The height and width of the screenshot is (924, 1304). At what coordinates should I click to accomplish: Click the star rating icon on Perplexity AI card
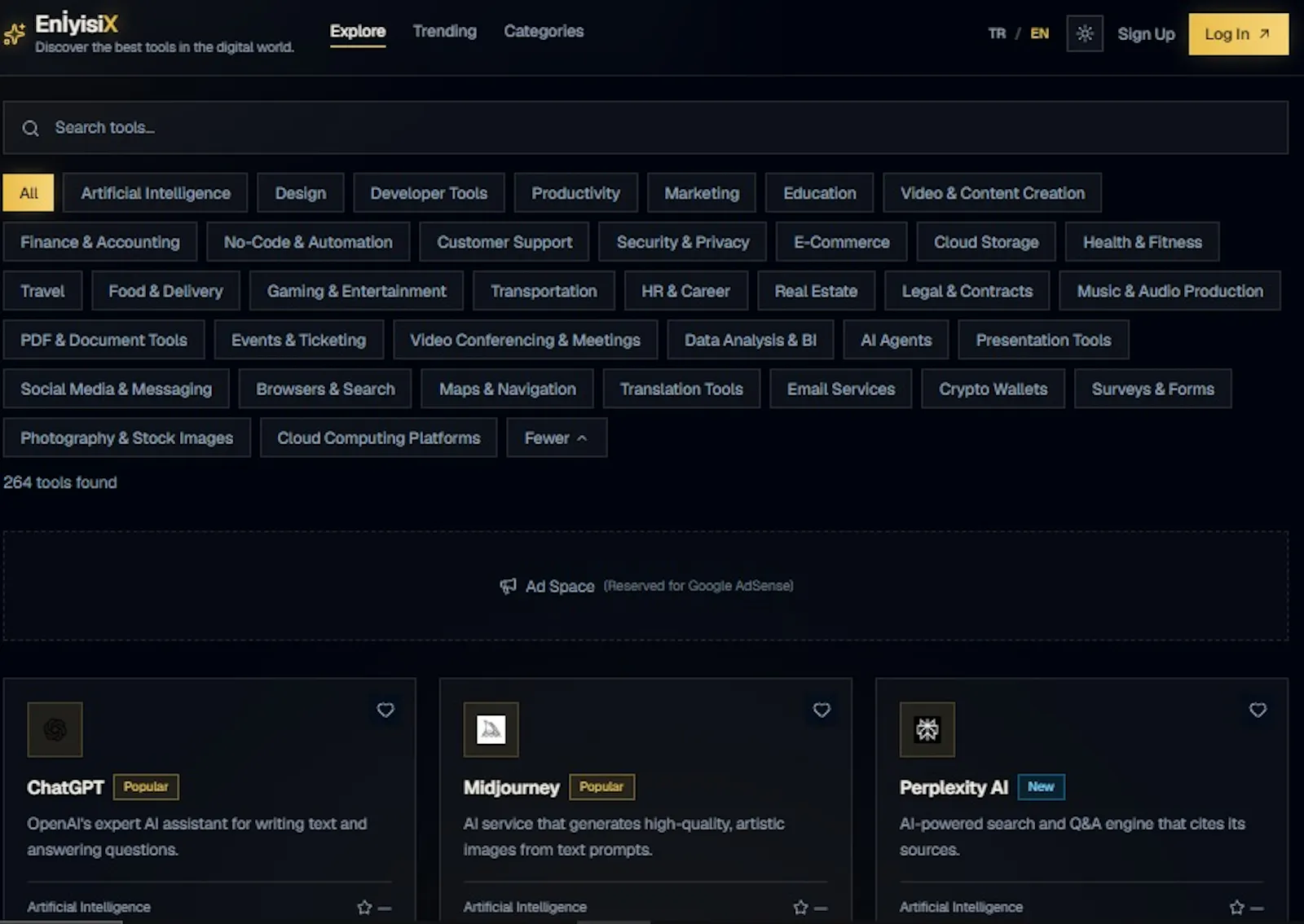pyautogui.click(x=1236, y=907)
